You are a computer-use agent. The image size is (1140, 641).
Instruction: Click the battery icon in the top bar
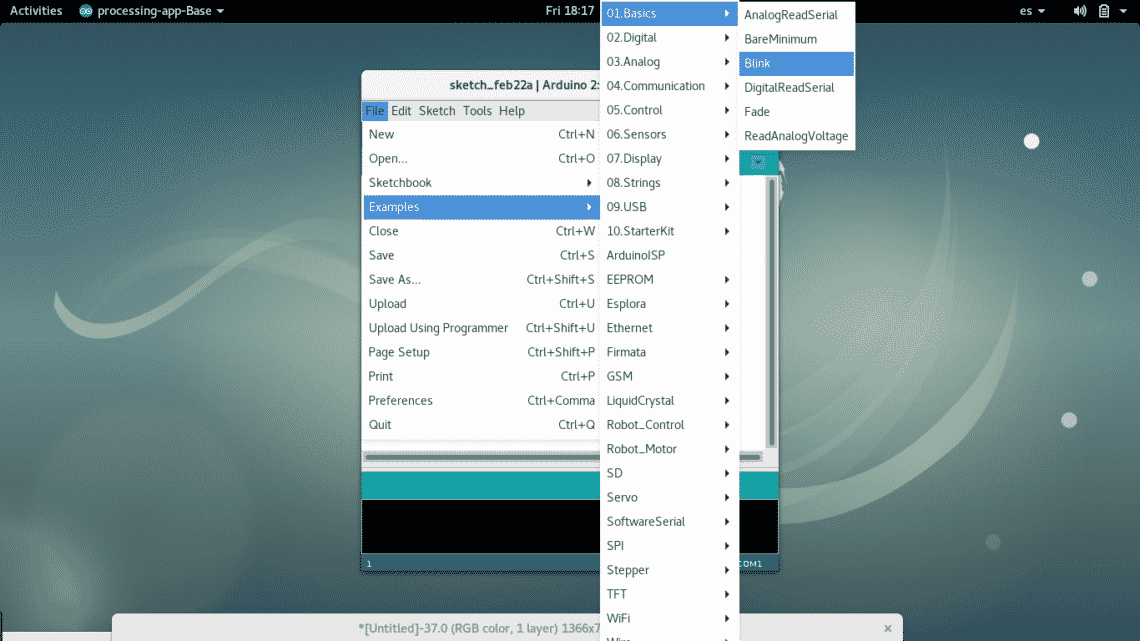point(1104,11)
